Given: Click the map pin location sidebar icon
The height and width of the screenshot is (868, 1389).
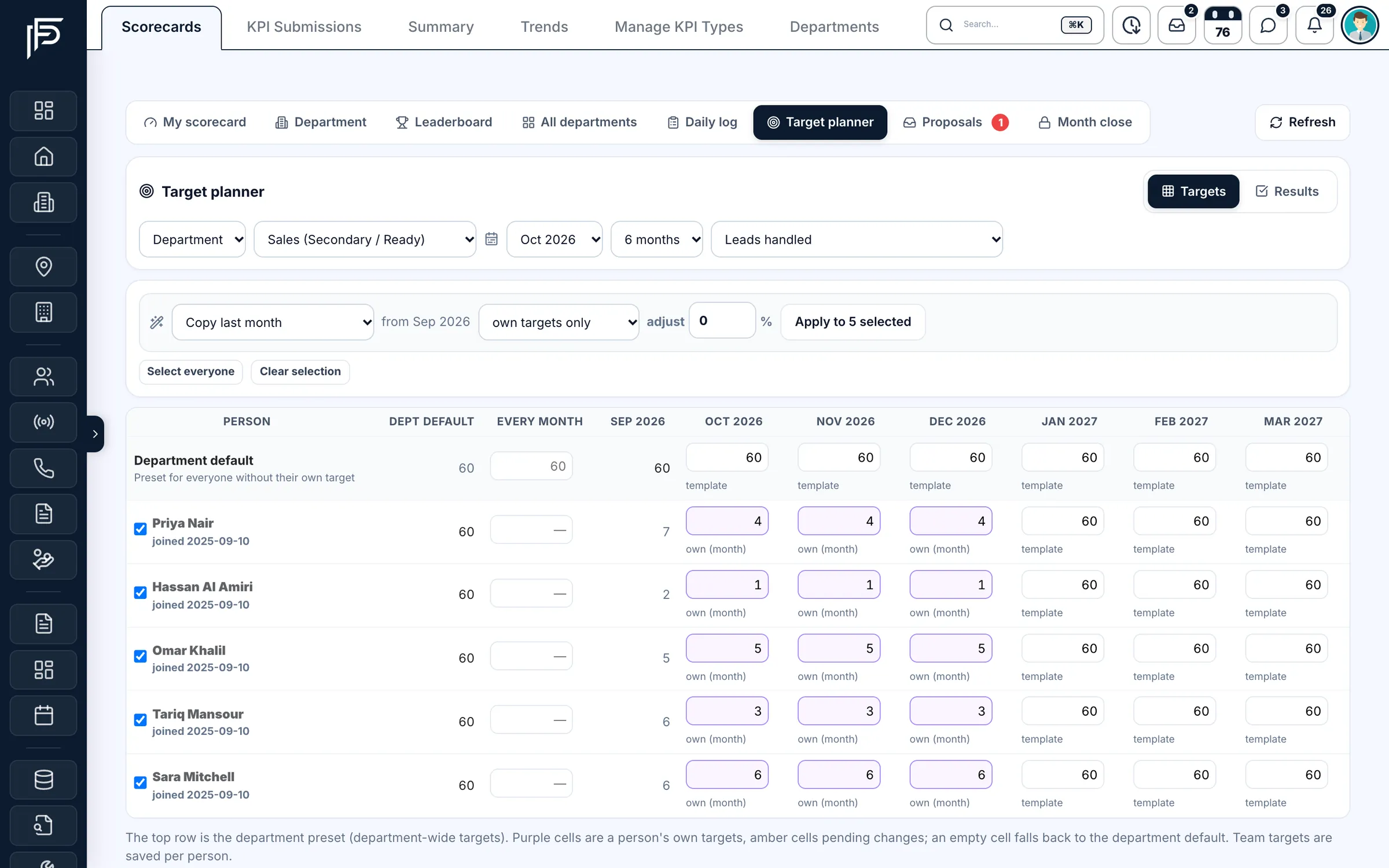Looking at the screenshot, I should 43,266.
